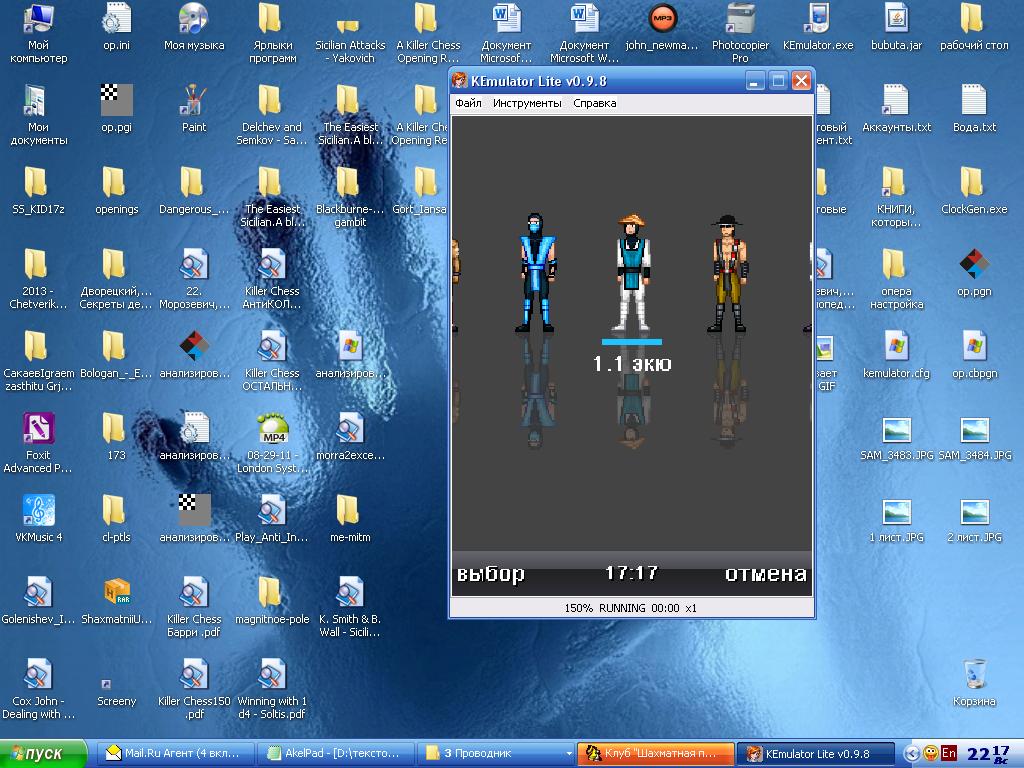Open the Справка menu
The height and width of the screenshot is (768, 1024).
[594, 103]
